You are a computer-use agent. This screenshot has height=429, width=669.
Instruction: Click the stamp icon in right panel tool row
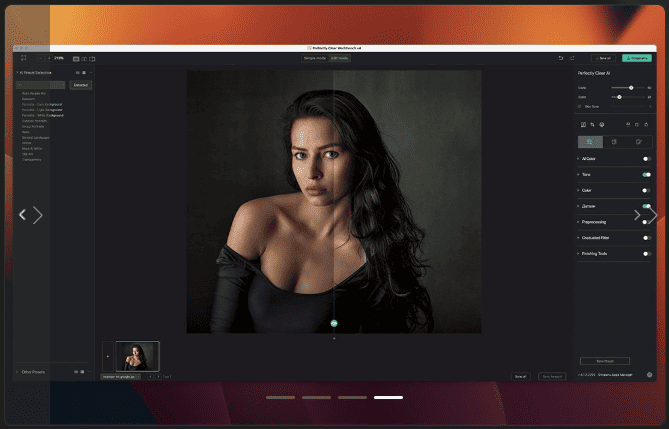click(628, 125)
